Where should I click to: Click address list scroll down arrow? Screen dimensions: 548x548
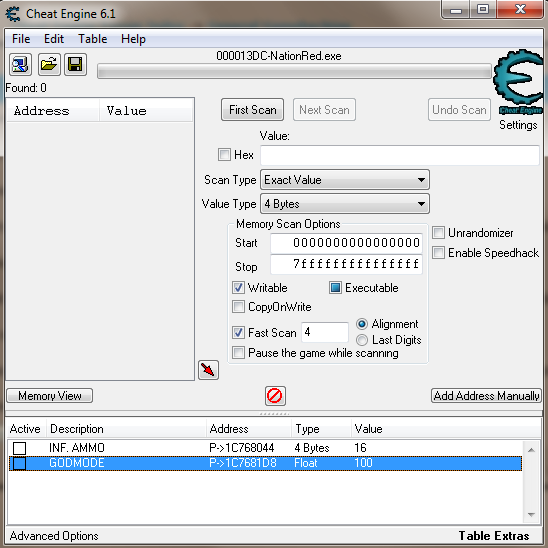pyautogui.click(x=532, y=514)
